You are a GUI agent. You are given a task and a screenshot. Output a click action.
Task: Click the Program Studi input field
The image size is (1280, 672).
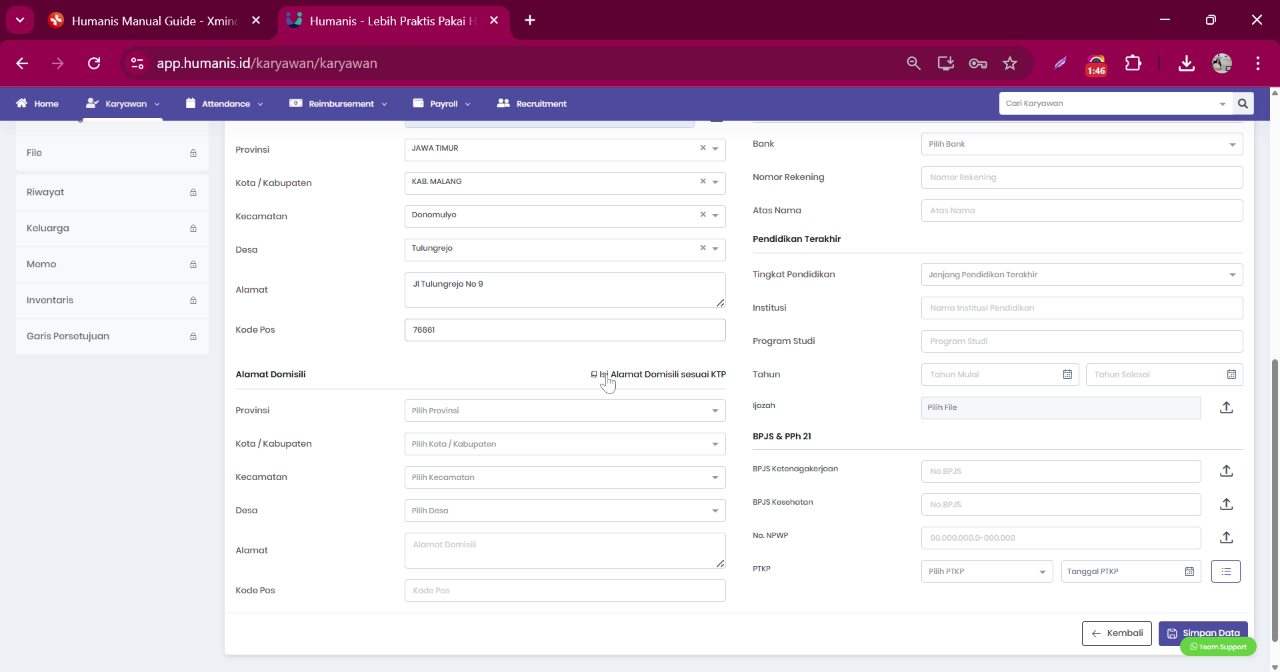pyautogui.click(x=1082, y=341)
